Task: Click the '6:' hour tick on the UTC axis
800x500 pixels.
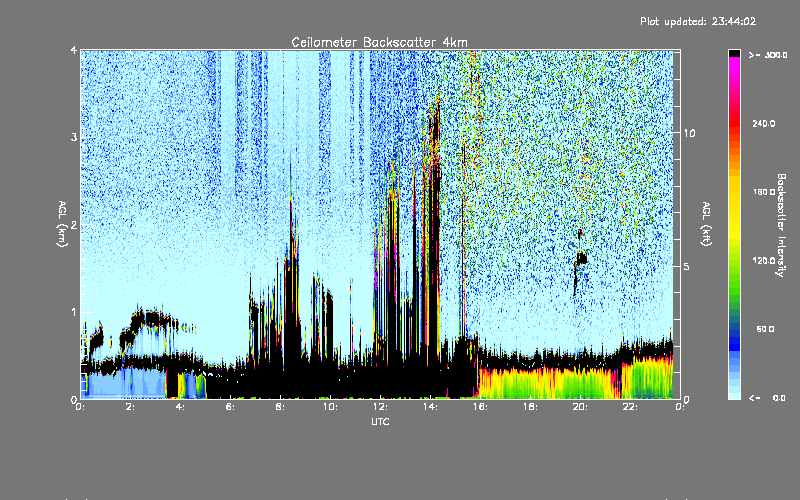Action: coord(230,407)
